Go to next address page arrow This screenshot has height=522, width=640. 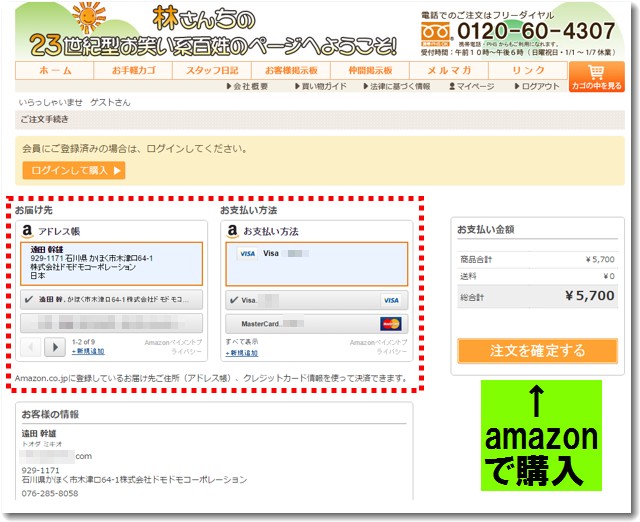[x=55, y=347]
